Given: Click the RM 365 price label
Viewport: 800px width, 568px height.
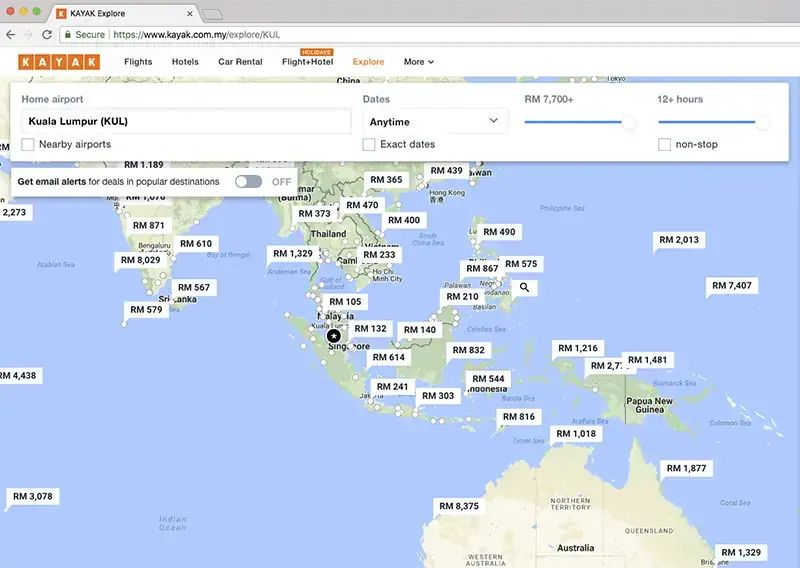Looking at the screenshot, I should 386,180.
